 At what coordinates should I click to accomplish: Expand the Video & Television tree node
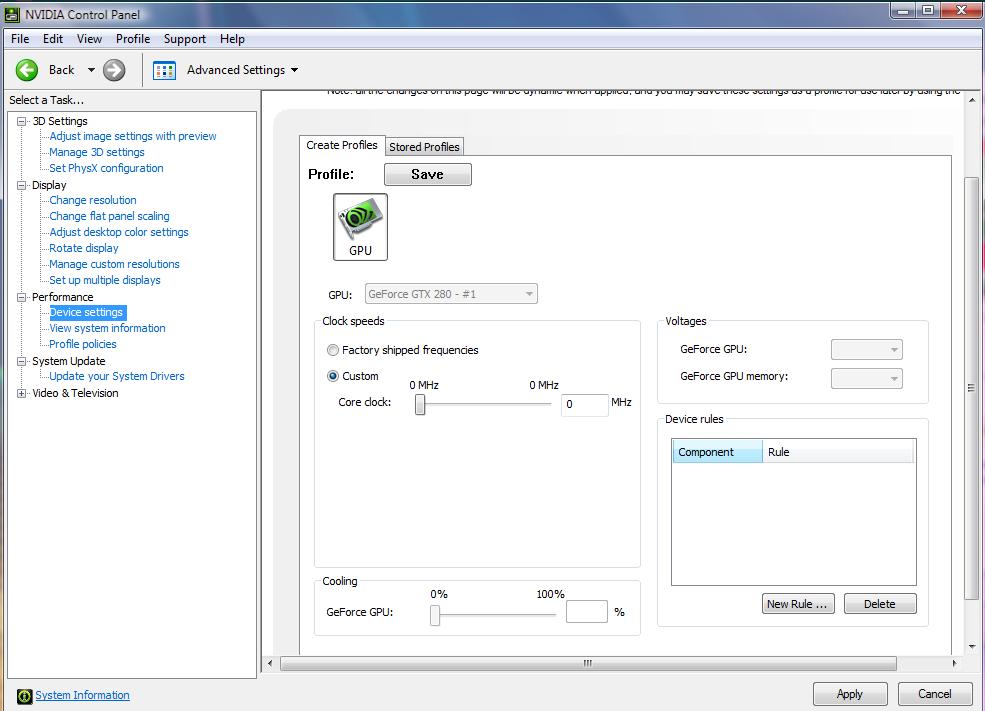[21, 393]
